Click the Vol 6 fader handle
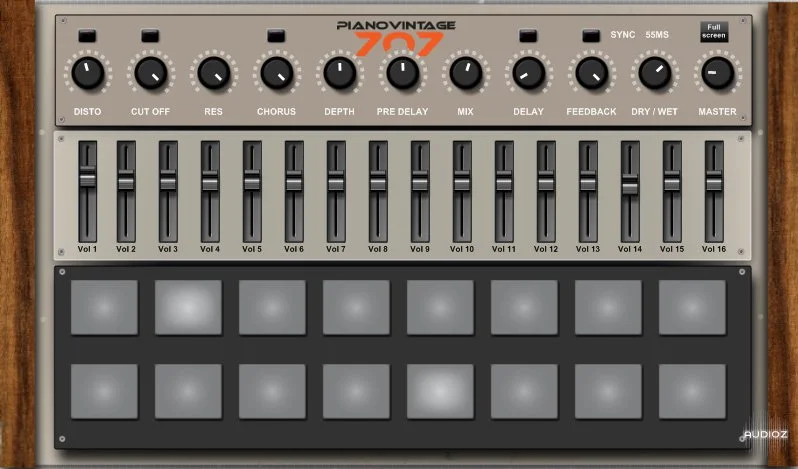 tap(294, 181)
